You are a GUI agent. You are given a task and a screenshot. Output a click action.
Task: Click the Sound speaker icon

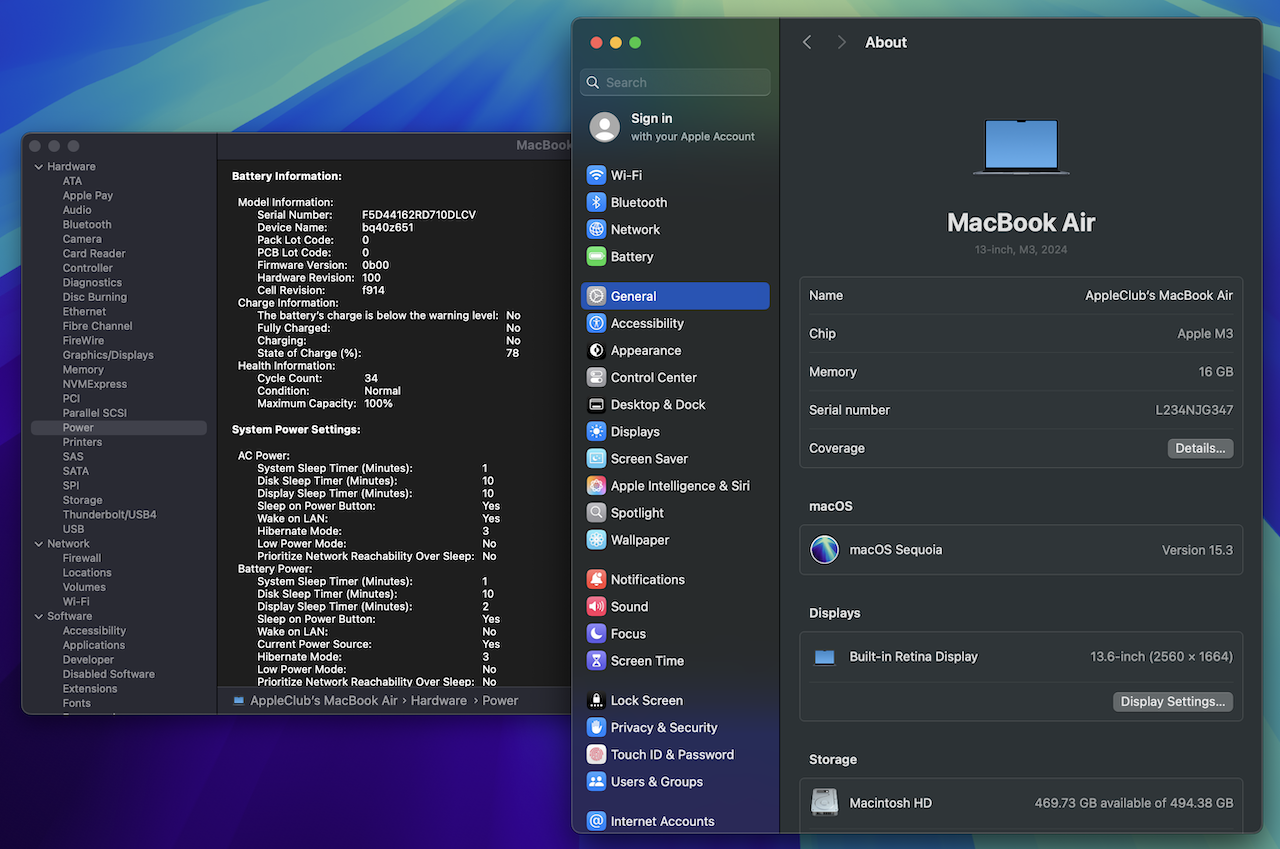coord(596,606)
